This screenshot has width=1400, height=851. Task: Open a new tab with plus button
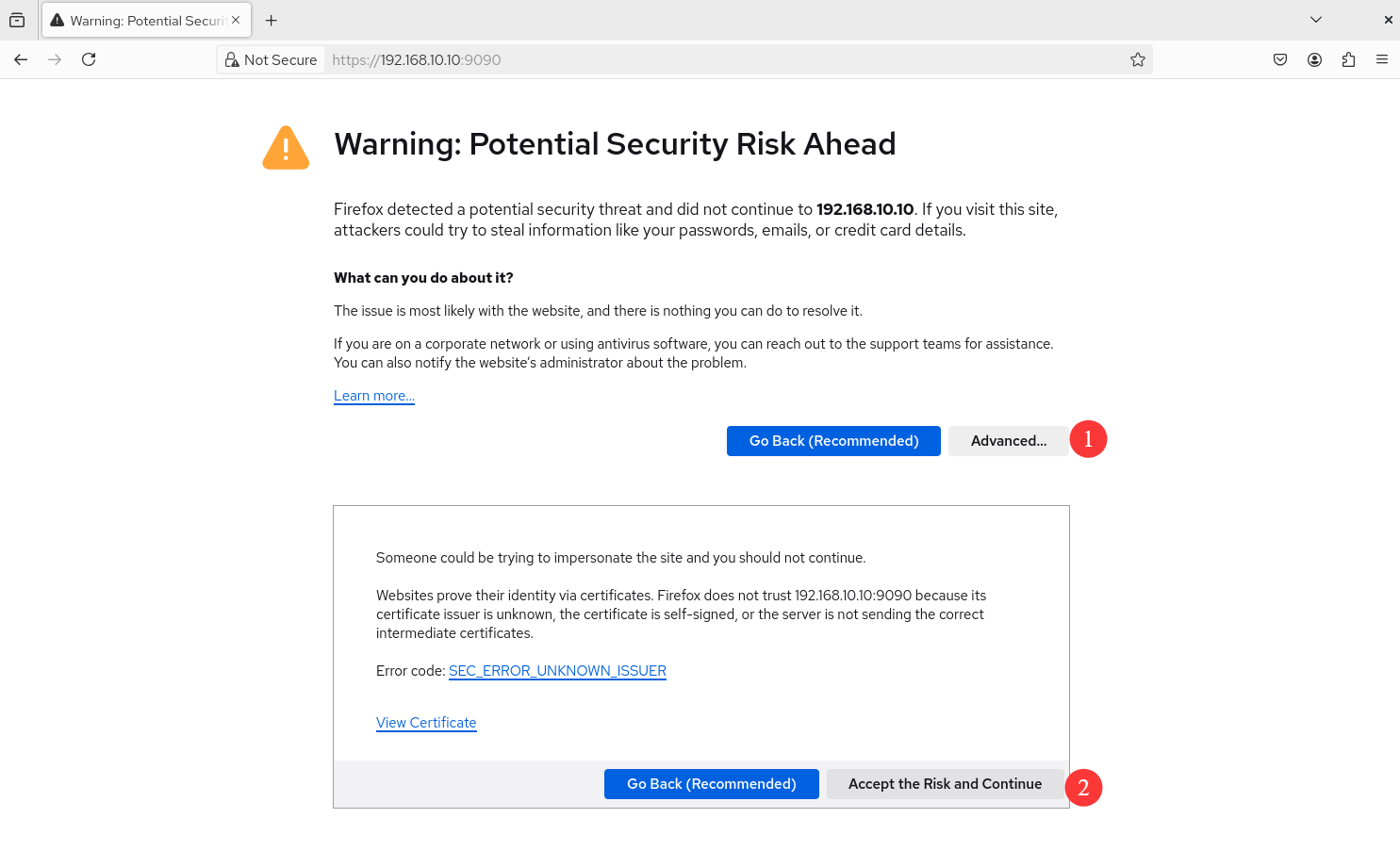tap(272, 20)
